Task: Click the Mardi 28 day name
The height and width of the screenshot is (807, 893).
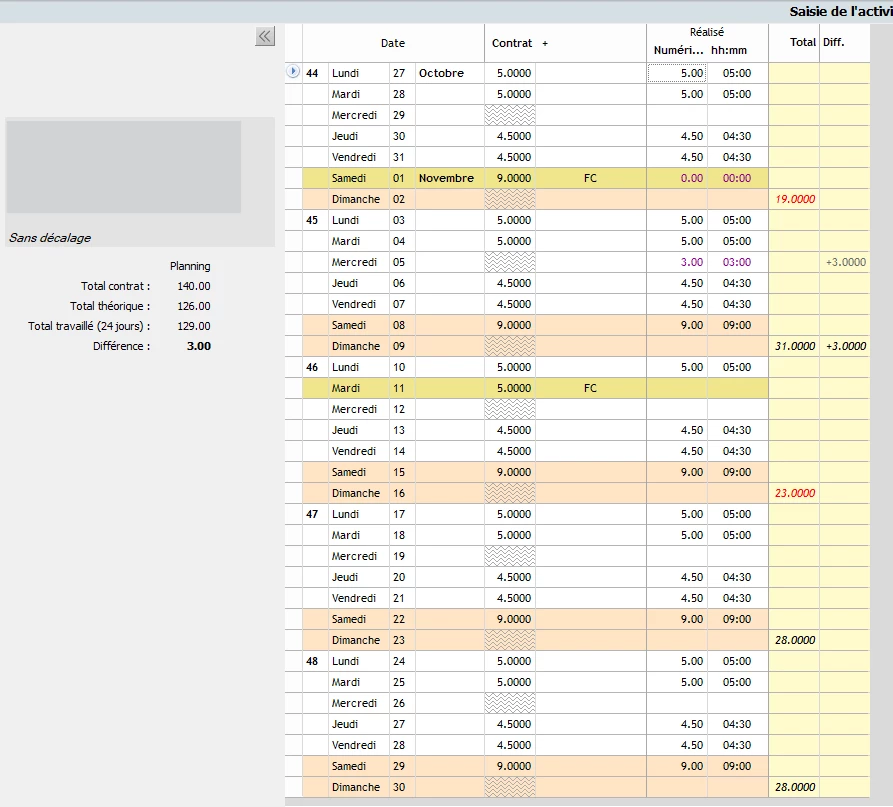Action: 346,94
